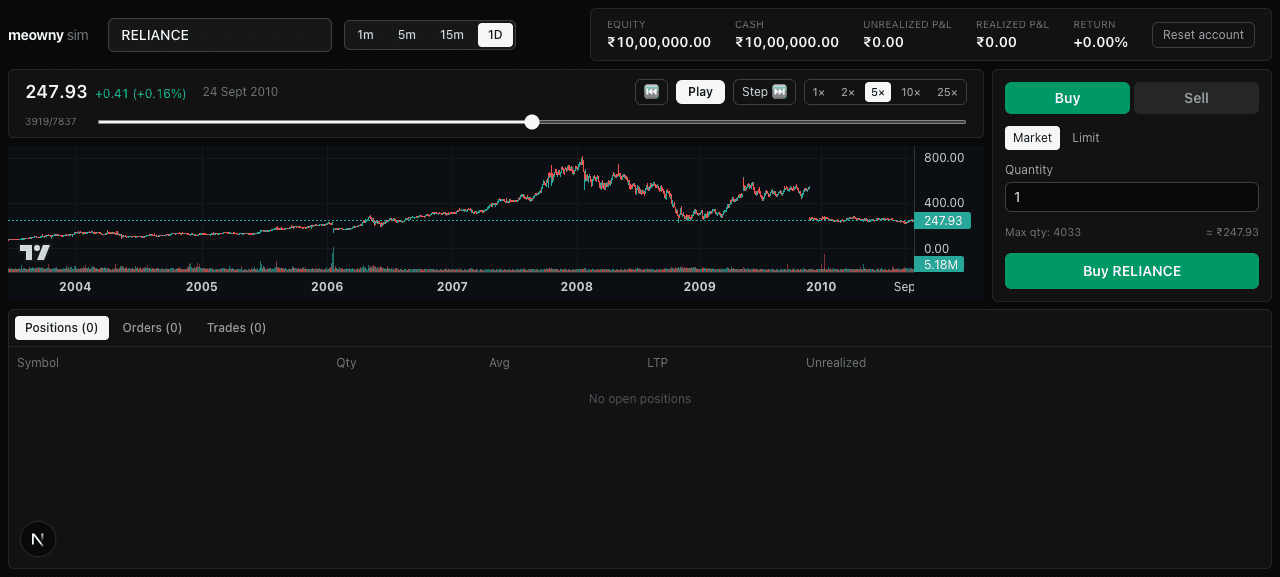Set playback speed to 5×

878,92
